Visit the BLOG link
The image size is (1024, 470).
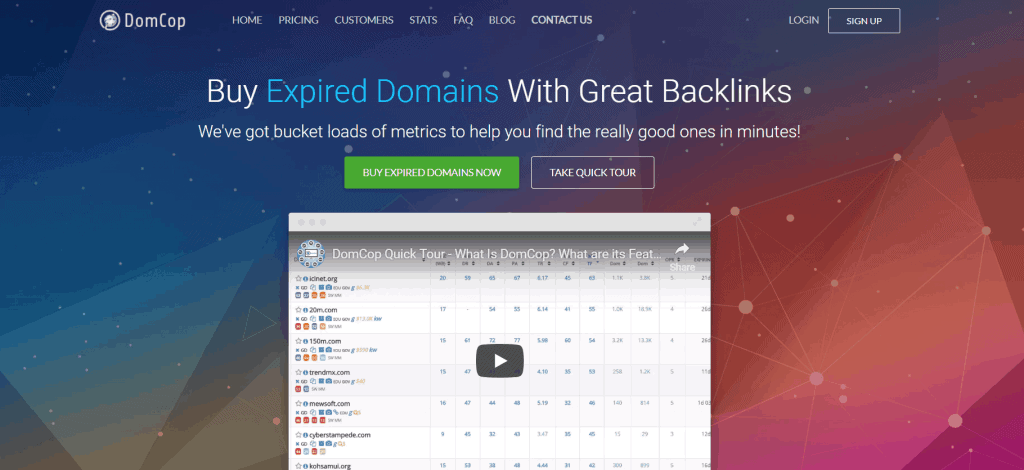click(502, 20)
